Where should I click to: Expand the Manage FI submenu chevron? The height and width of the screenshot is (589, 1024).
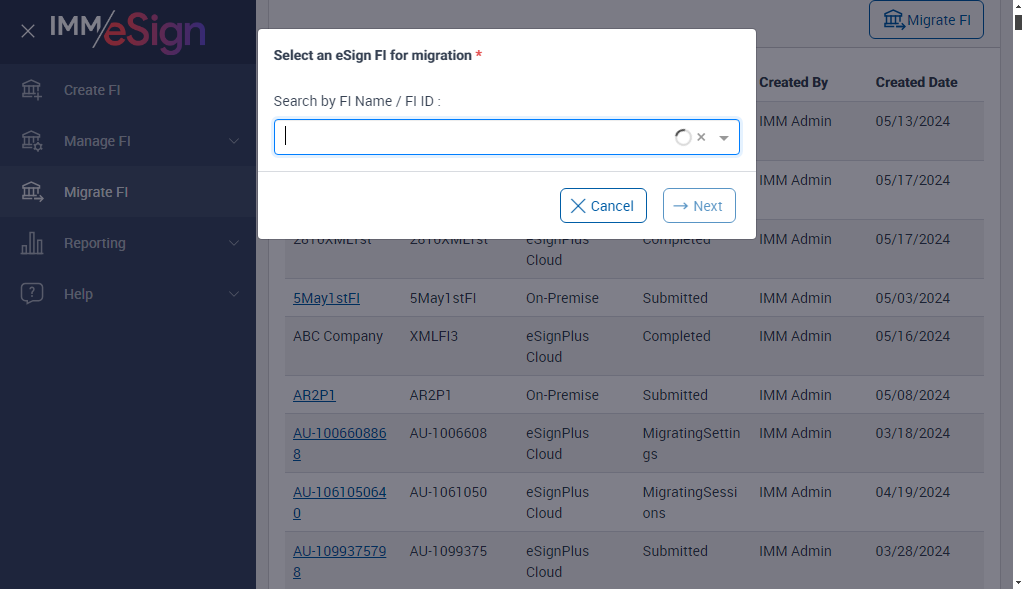(234, 141)
